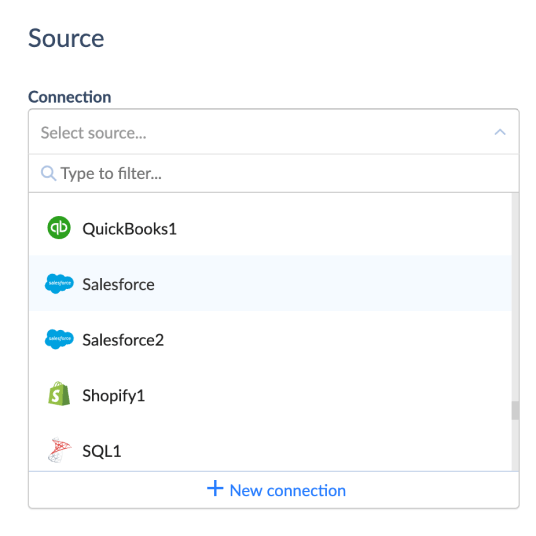Click the QuickBooks logo icon
Screen dimensions: 536x536
[x=59, y=228]
